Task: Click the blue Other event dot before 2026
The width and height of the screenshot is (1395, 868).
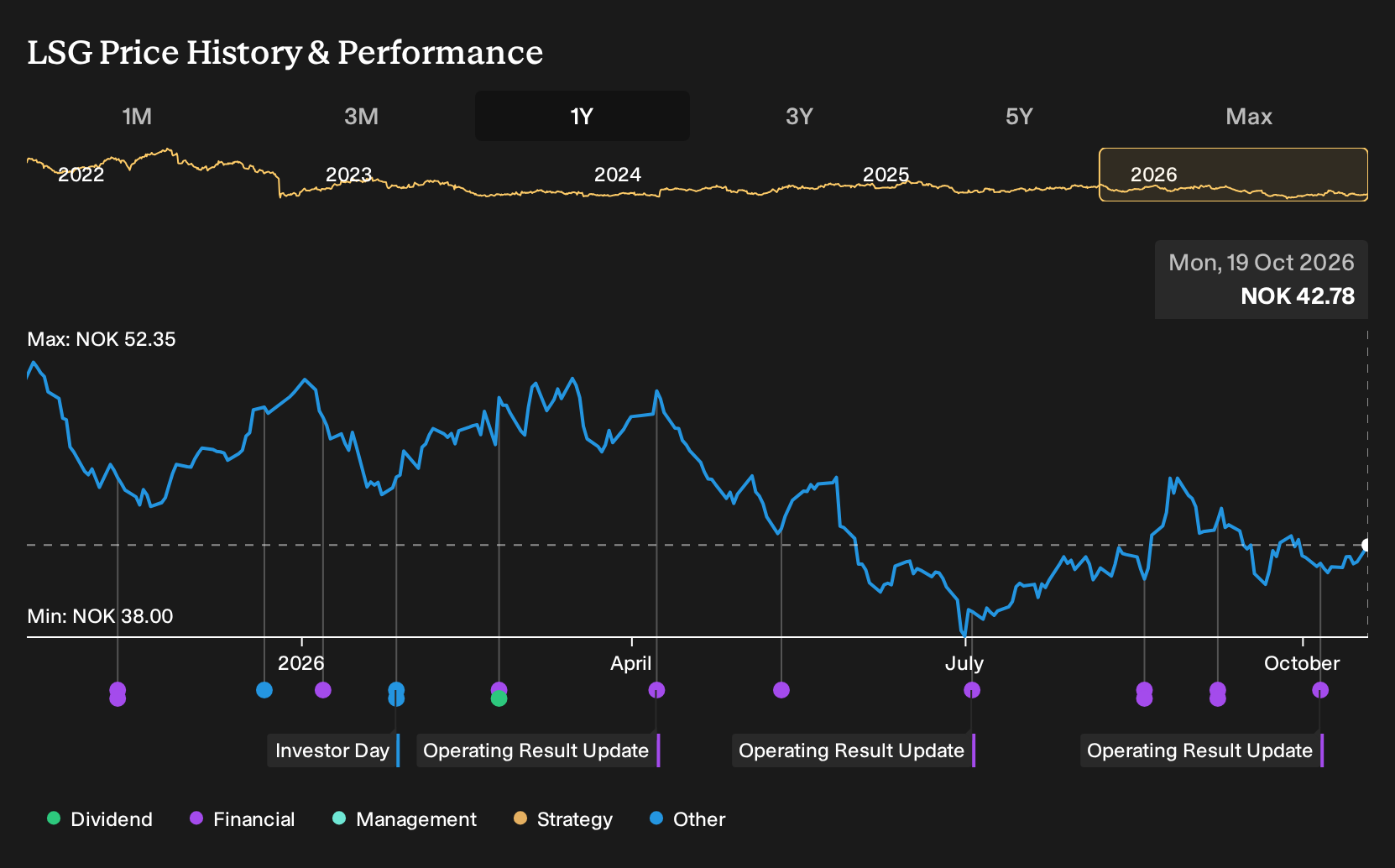Action: point(264,690)
